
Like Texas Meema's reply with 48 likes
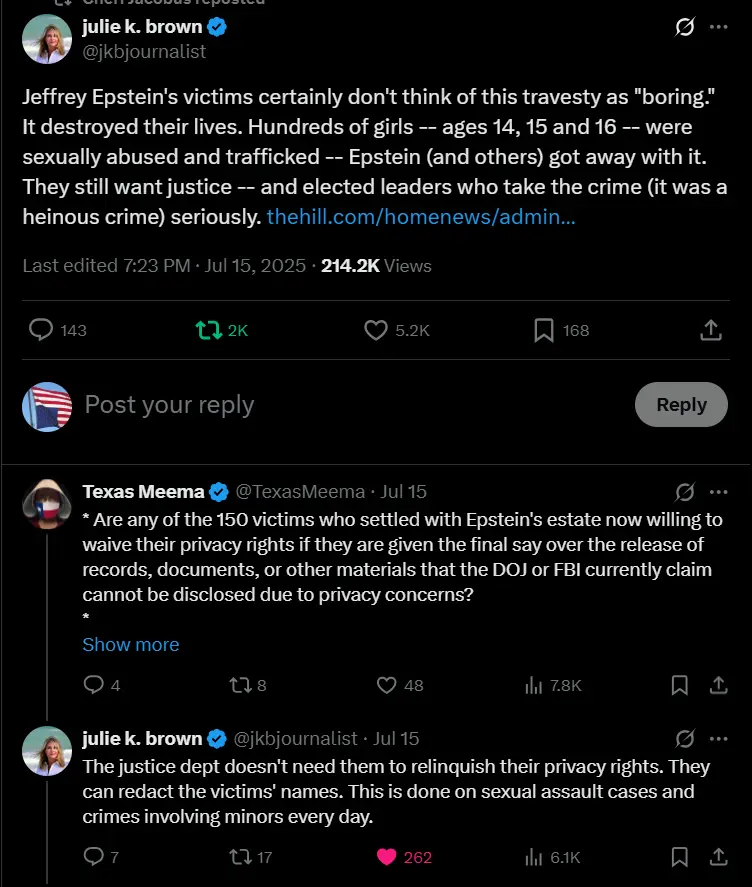(387, 685)
